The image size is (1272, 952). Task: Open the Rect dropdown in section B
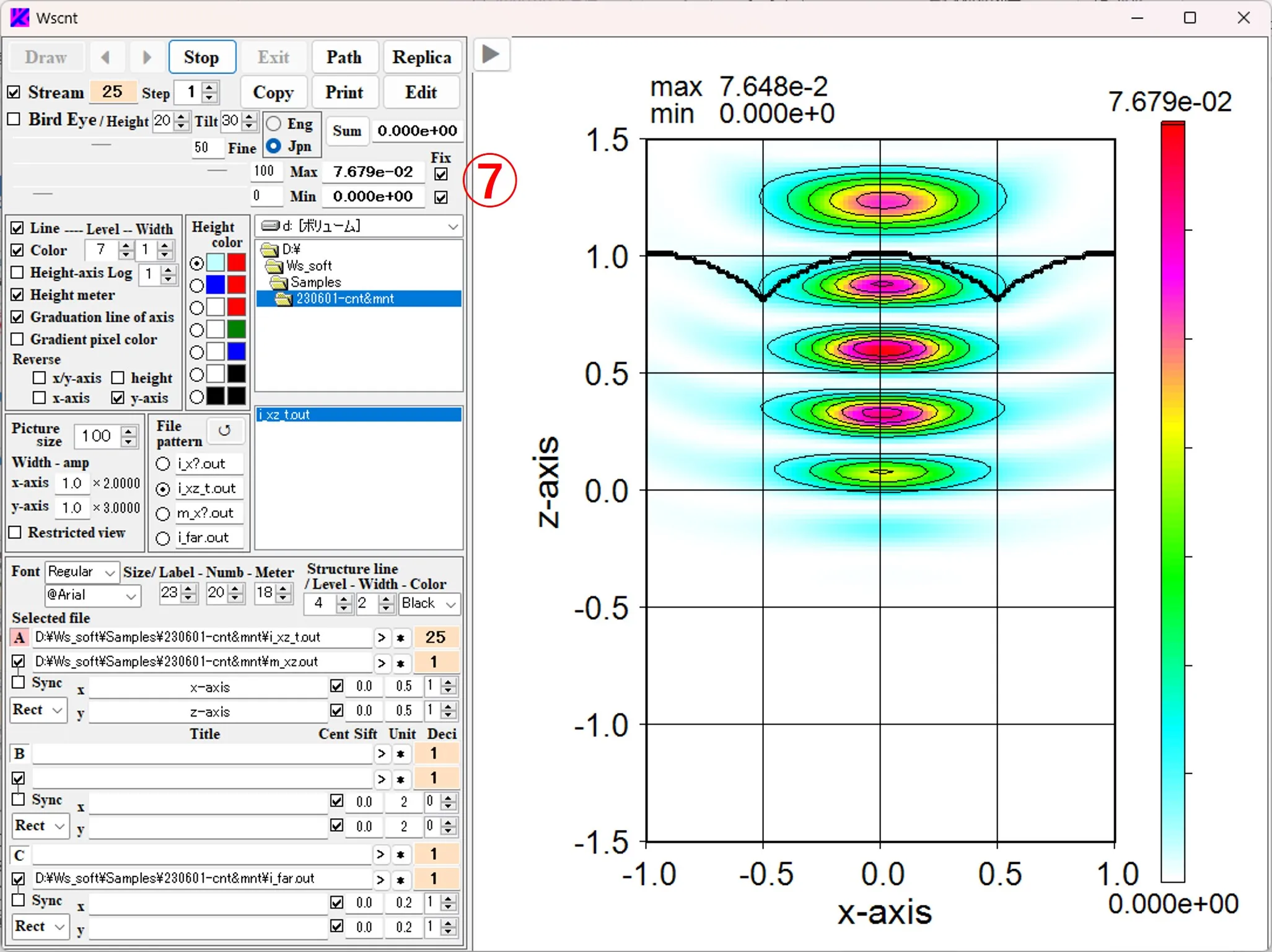click(40, 826)
